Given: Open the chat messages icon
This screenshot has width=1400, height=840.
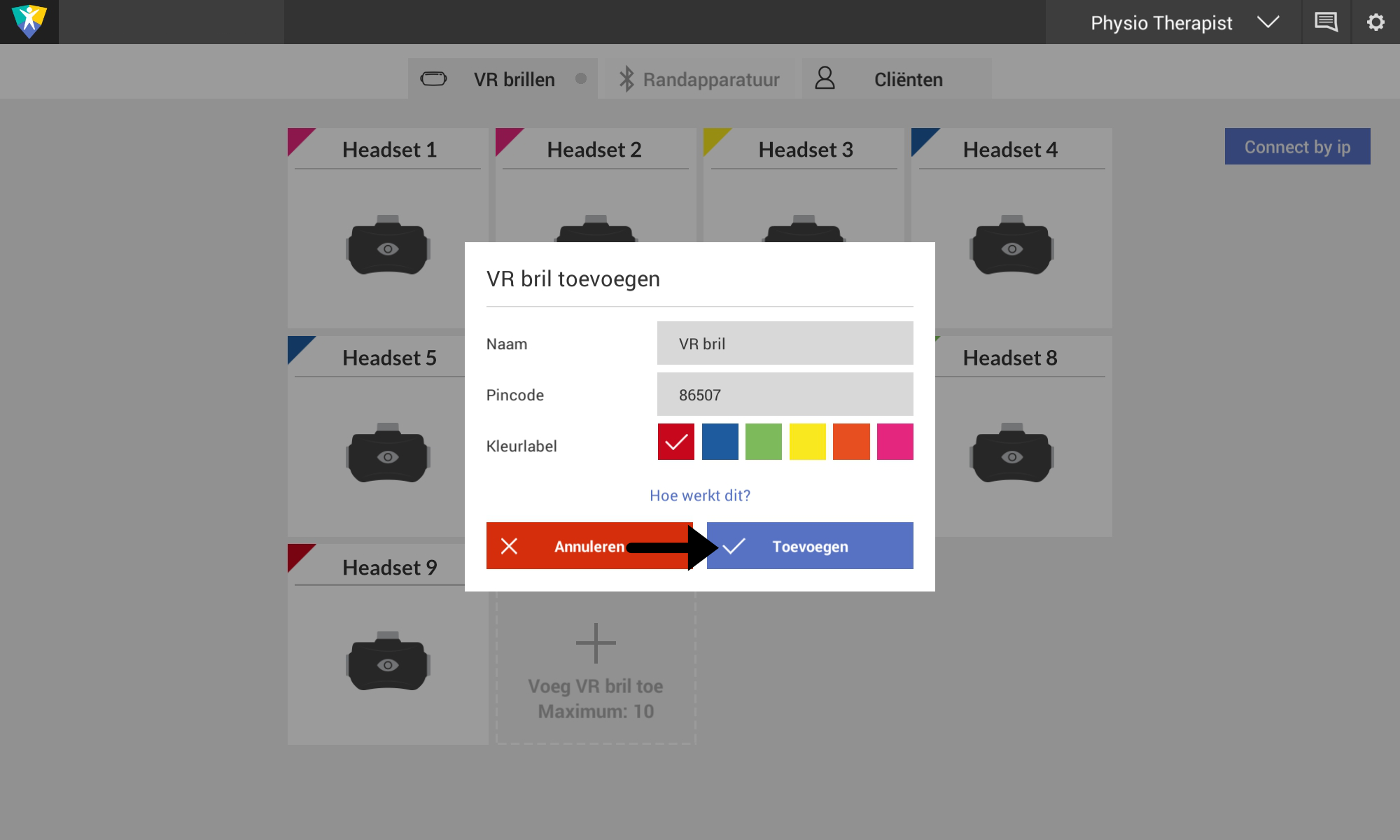Looking at the screenshot, I should (x=1326, y=22).
